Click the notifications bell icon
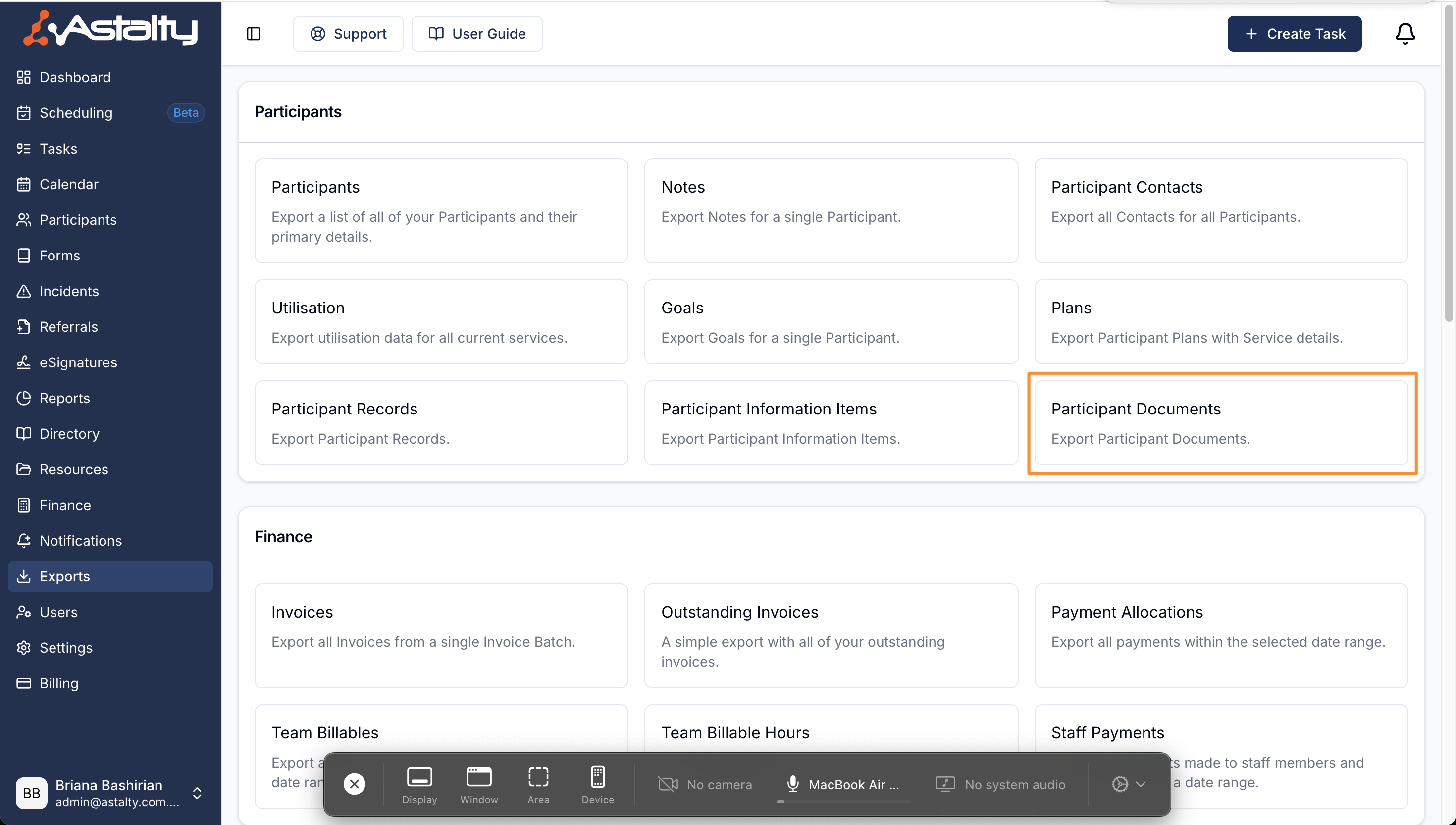This screenshot has height=825, width=1456. tap(1404, 34)
